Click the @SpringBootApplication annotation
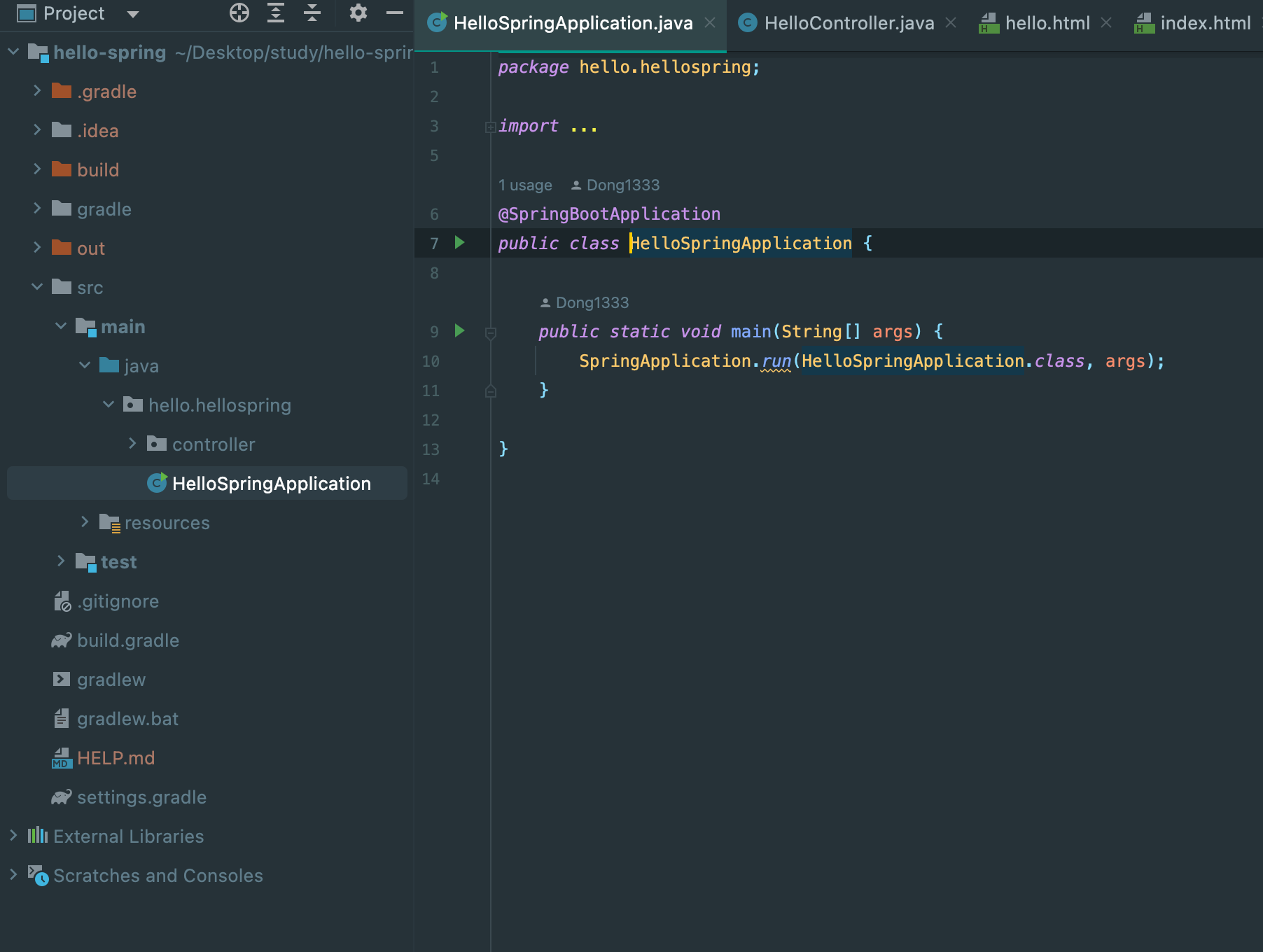Image resolution: width=1263 pixels, height=952 pixels. (x=609, y=213)
